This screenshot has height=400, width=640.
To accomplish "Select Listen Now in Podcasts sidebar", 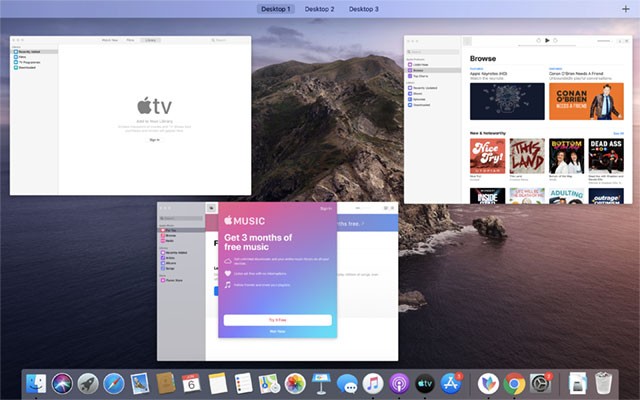I will click(434, 64).
